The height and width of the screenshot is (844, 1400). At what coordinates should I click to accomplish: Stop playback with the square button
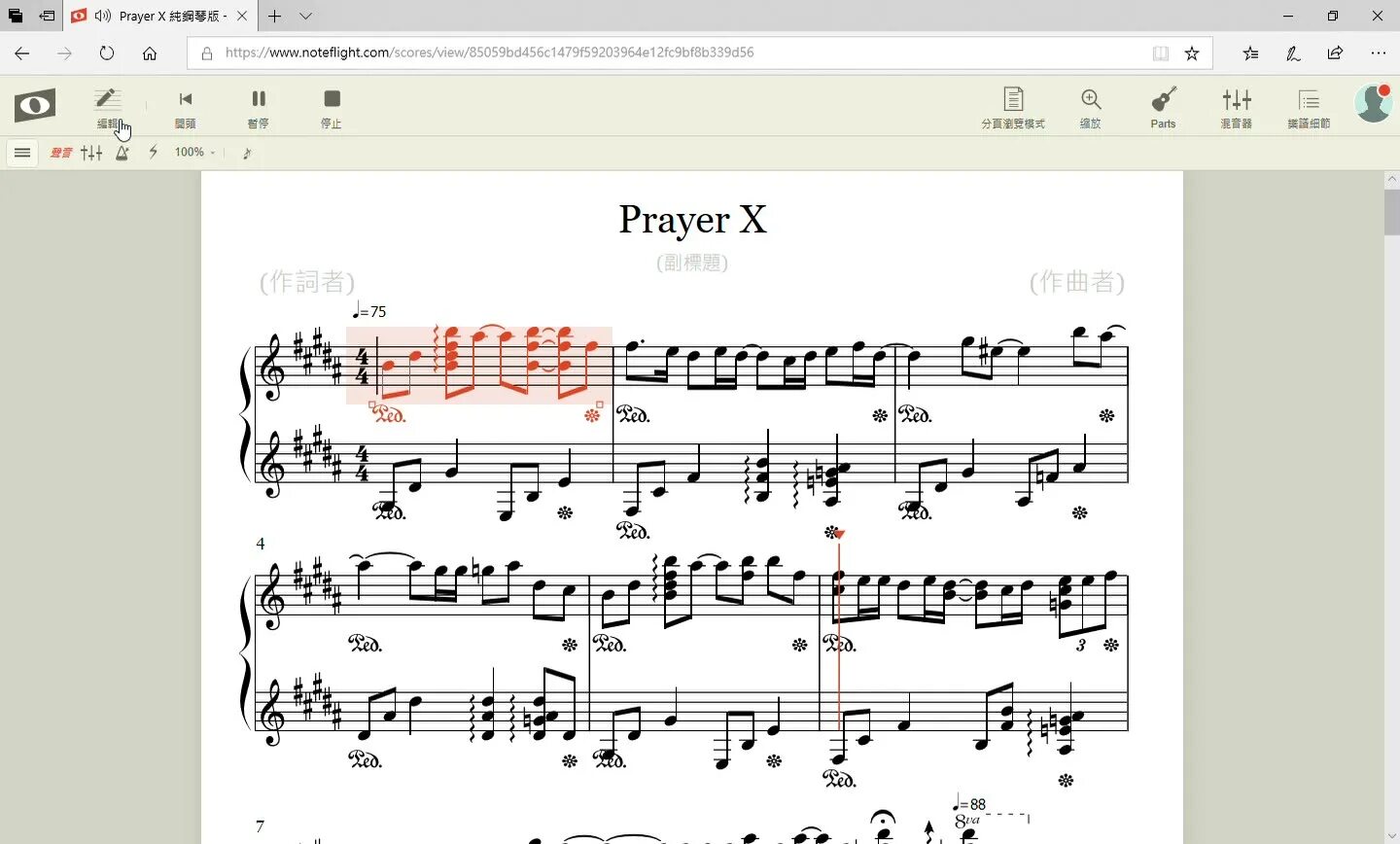(x=332, y=107)
